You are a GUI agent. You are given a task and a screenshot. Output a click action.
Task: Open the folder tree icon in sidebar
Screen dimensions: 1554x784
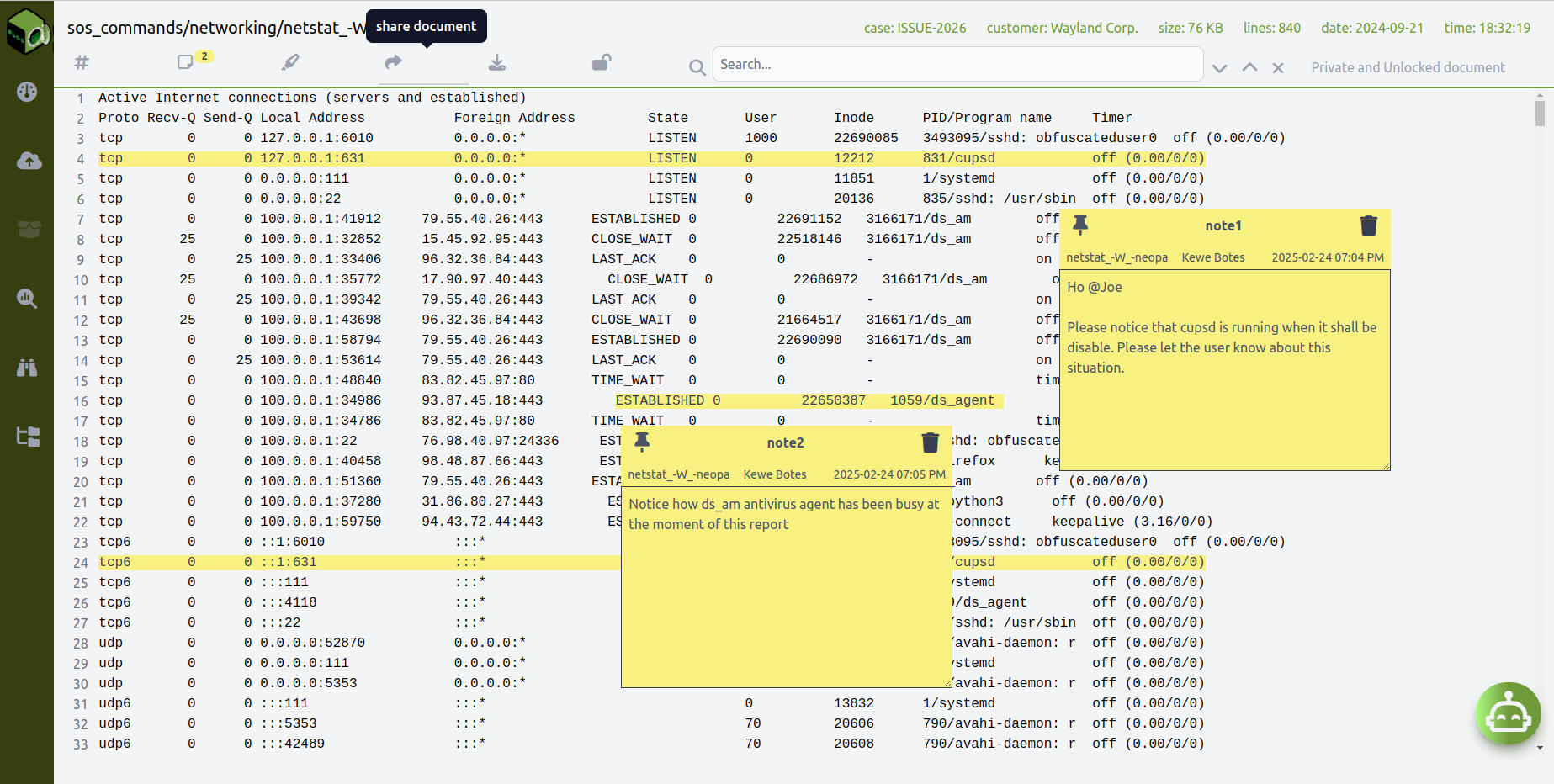pos(28,437)
